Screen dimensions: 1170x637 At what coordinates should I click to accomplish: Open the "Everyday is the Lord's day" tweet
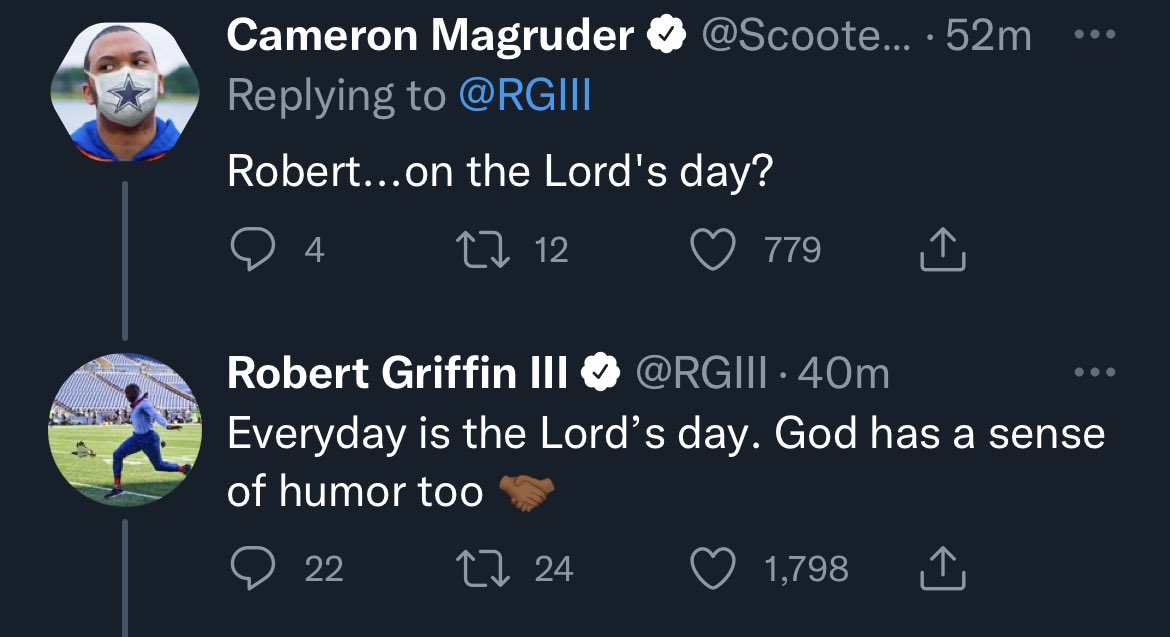tap(665, 435)
